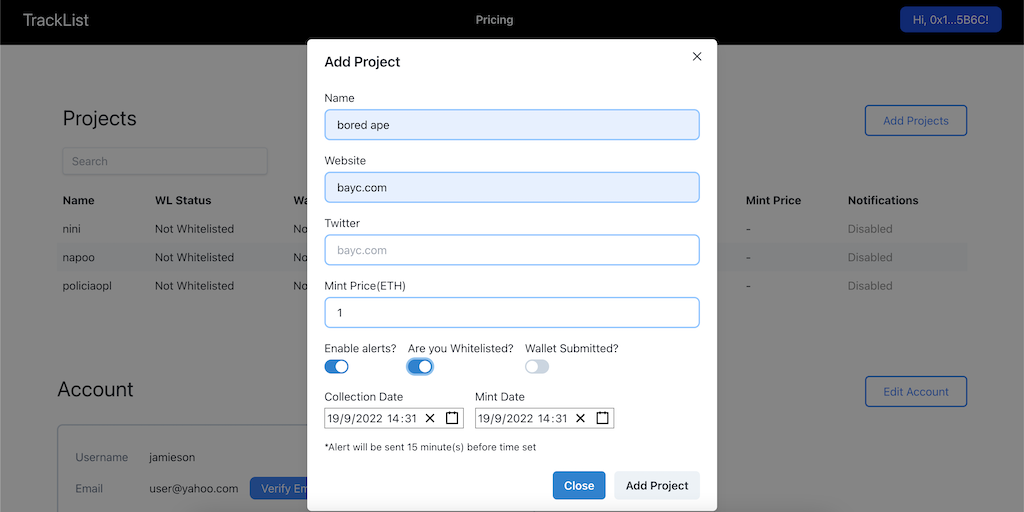Toggle the Enable alerts switch
1024x512 pixels.
pos(337,367)
